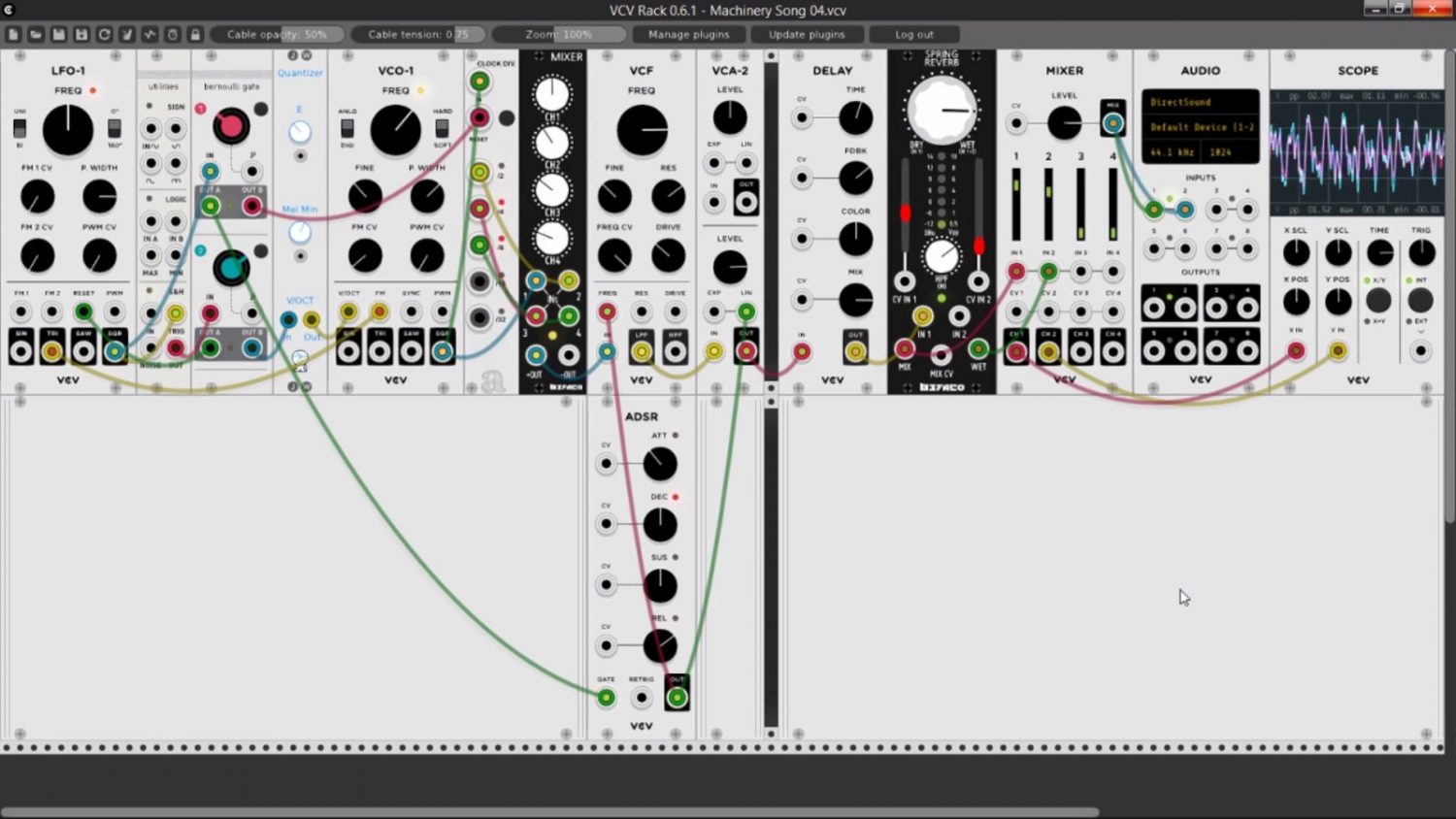Toggle the Lock modules padlock icon

(195, 34)
